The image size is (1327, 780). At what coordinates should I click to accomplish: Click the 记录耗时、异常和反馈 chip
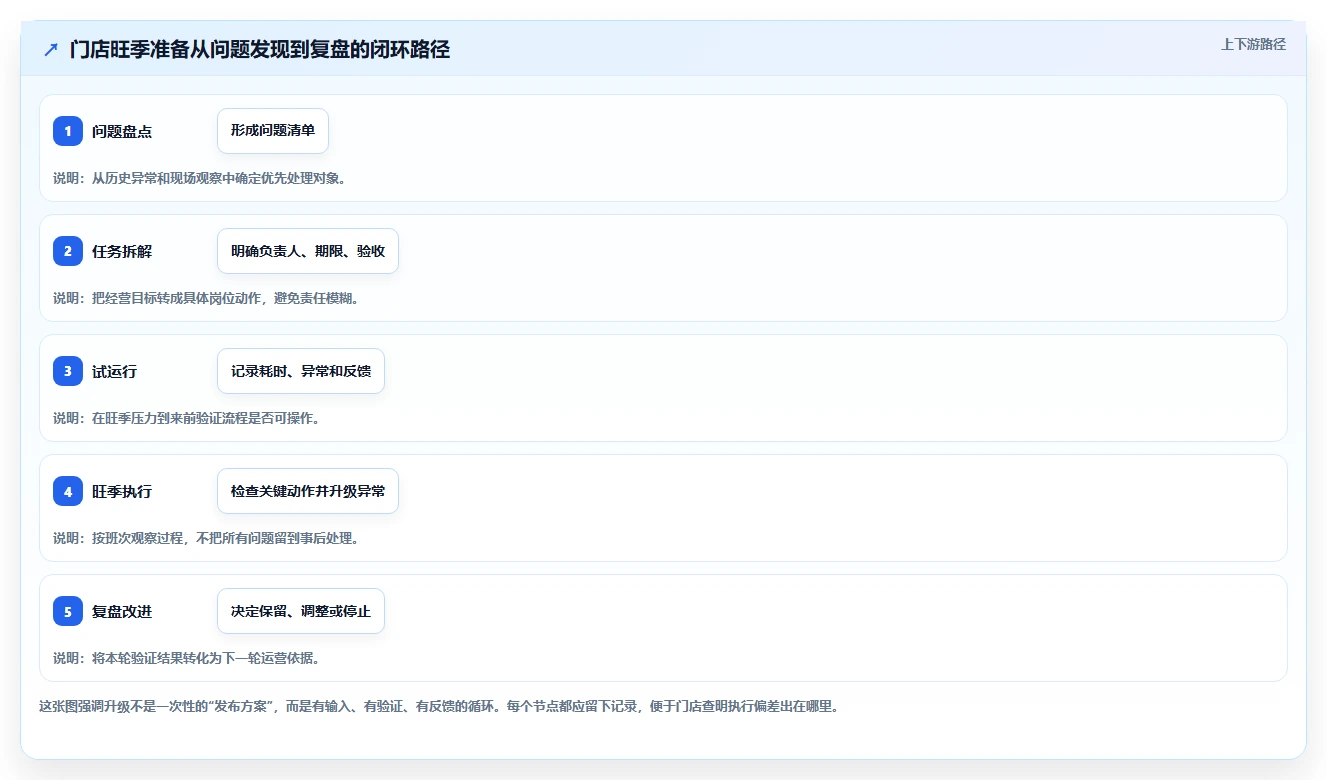pos(301,371)
